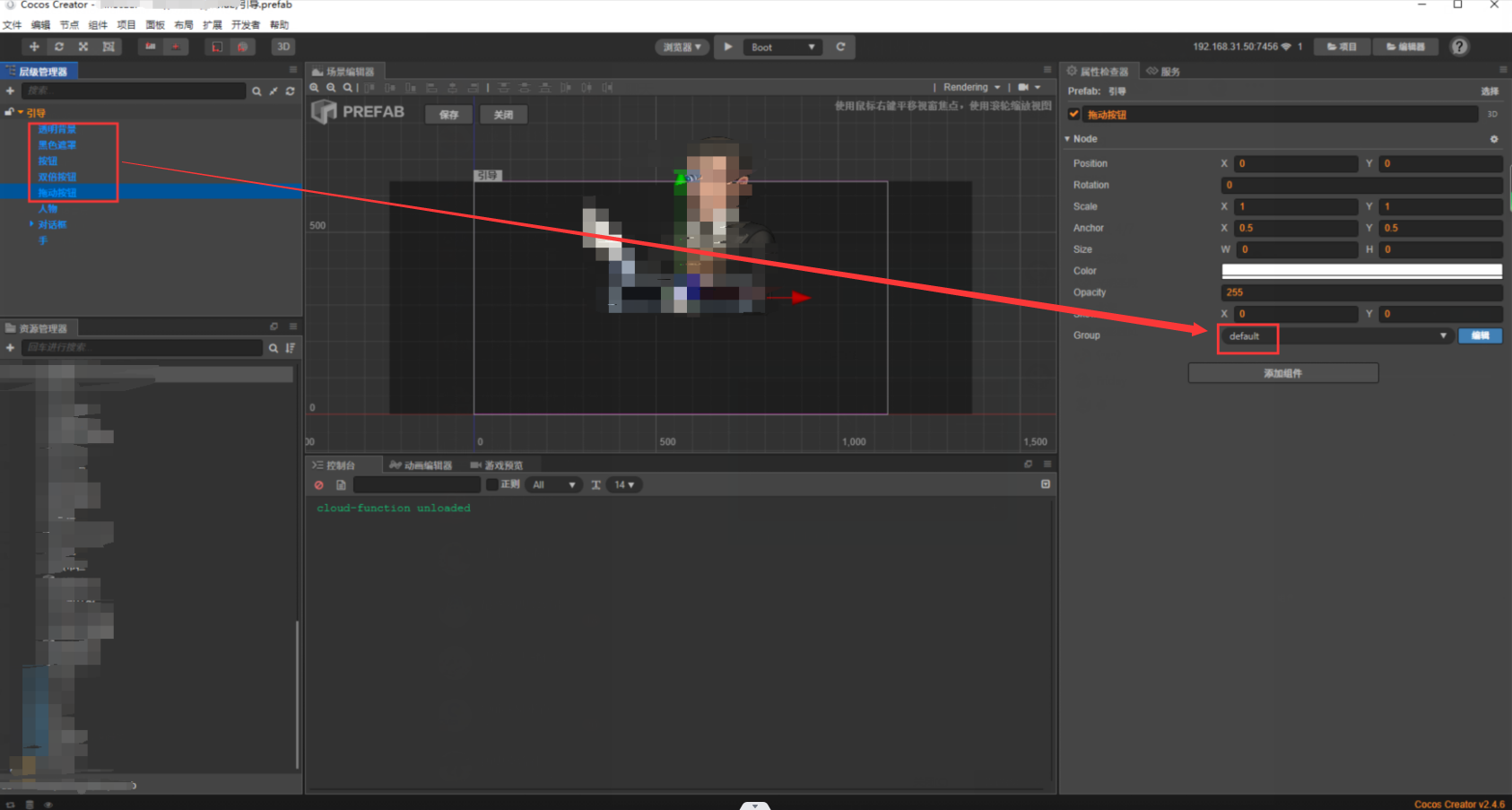Clear the console log
This screenshot has width=1512, height=810.
(318, 485)
